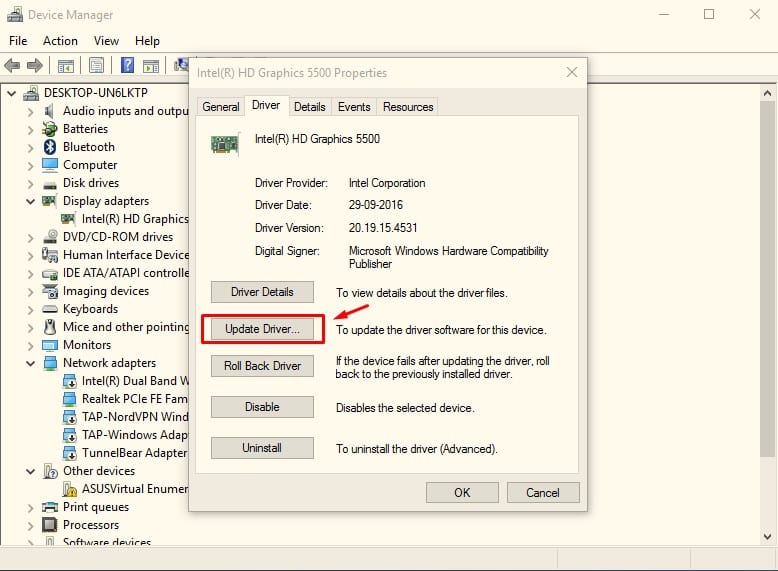
Task: Click the Bluetooth category icon
Action: 50,147
